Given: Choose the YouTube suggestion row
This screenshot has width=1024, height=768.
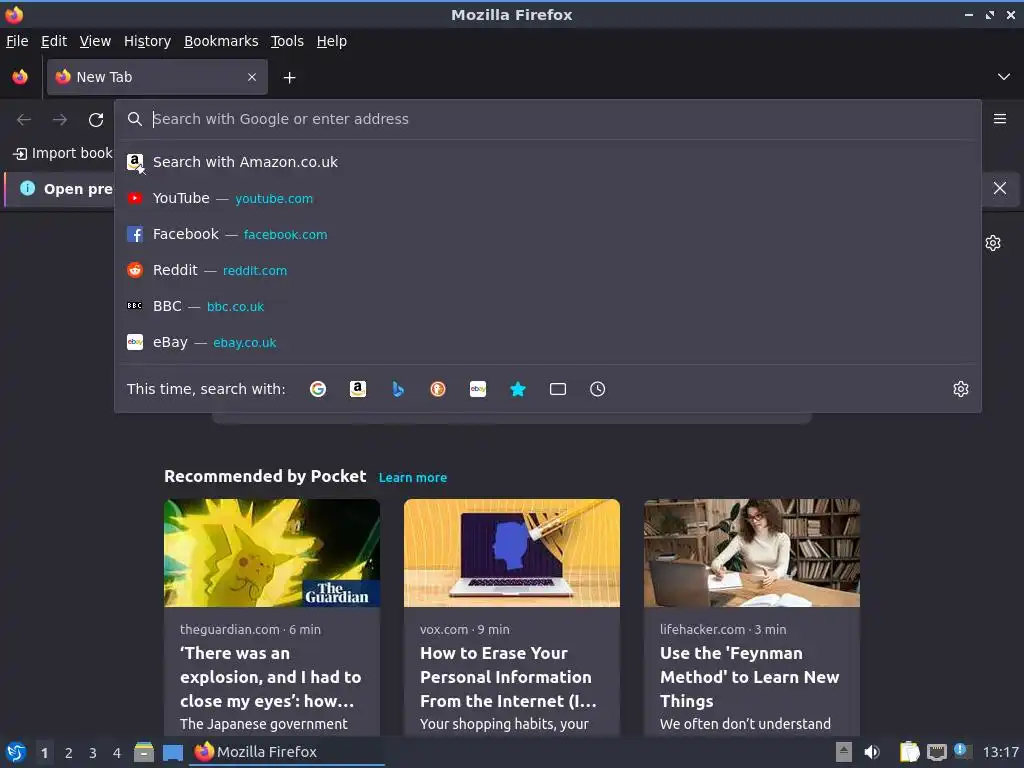Looking at the screenshot, I should [547, 198].
